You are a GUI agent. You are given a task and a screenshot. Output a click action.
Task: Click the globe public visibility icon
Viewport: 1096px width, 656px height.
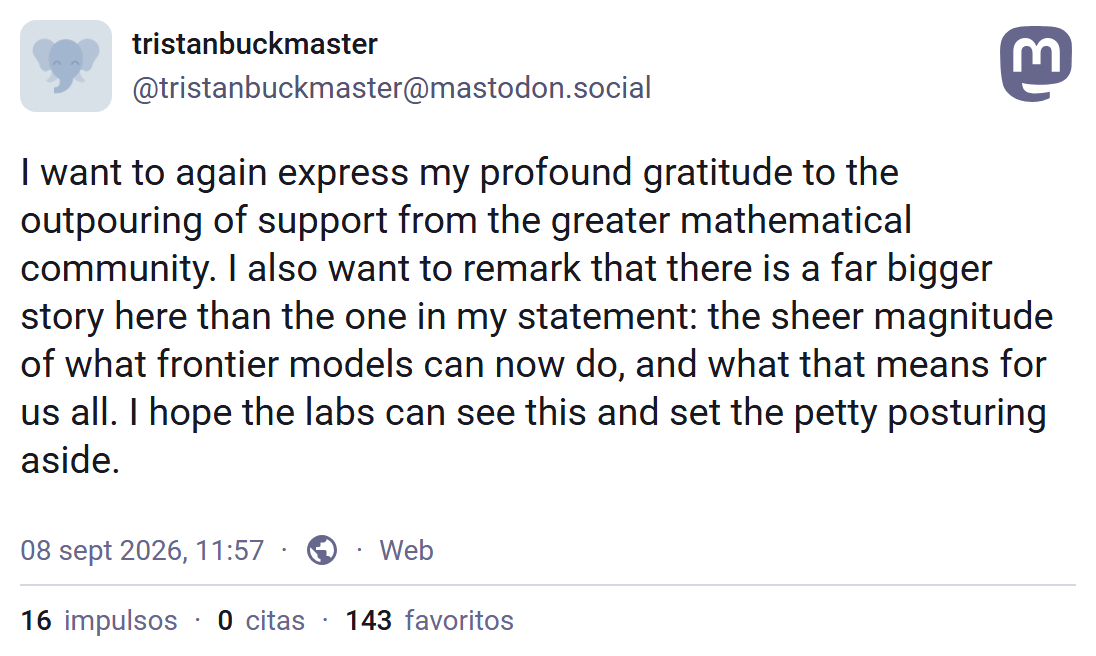coord(322,551)
